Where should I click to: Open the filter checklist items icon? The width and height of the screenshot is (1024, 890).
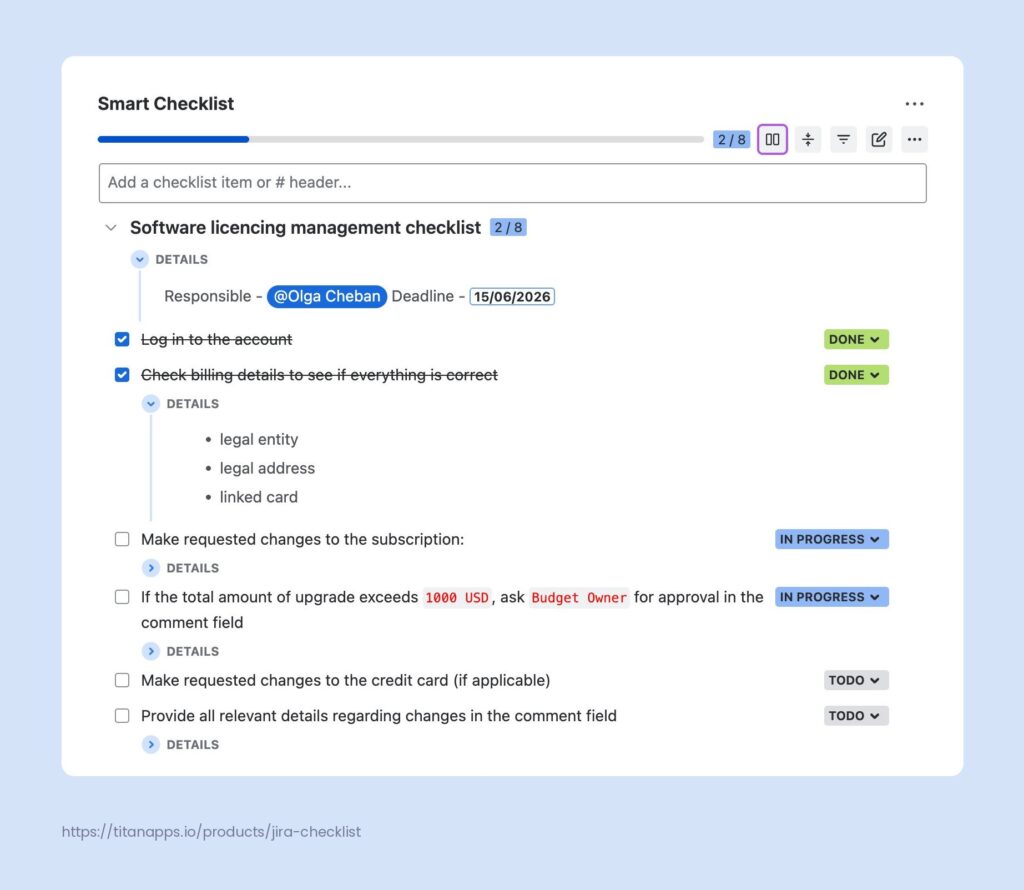tap(843, 139)
